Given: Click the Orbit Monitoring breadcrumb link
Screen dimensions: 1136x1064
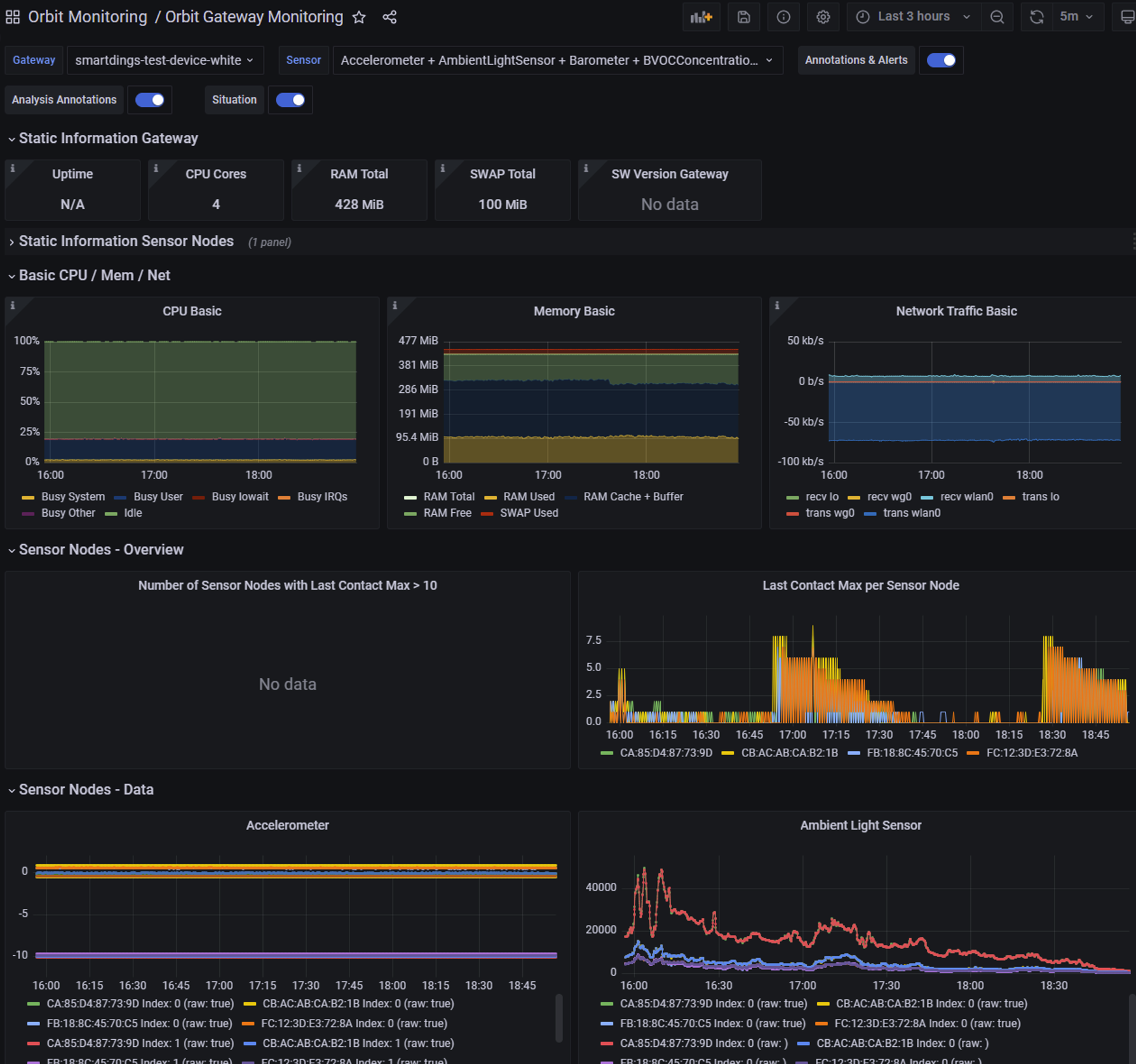Looking at the screenshot, I should [88, 17].
